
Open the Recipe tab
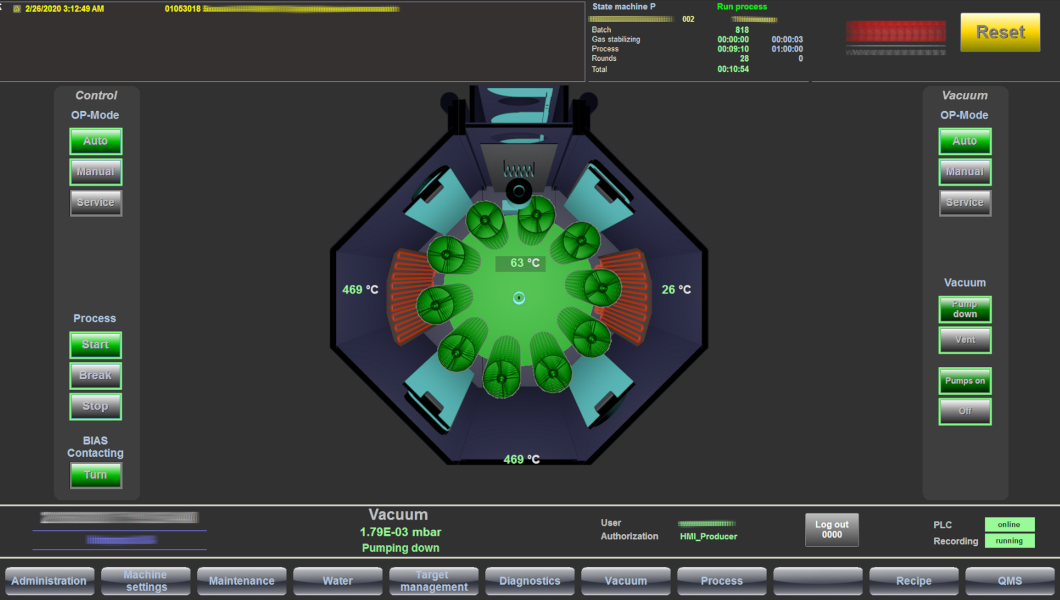pos(914,581)
